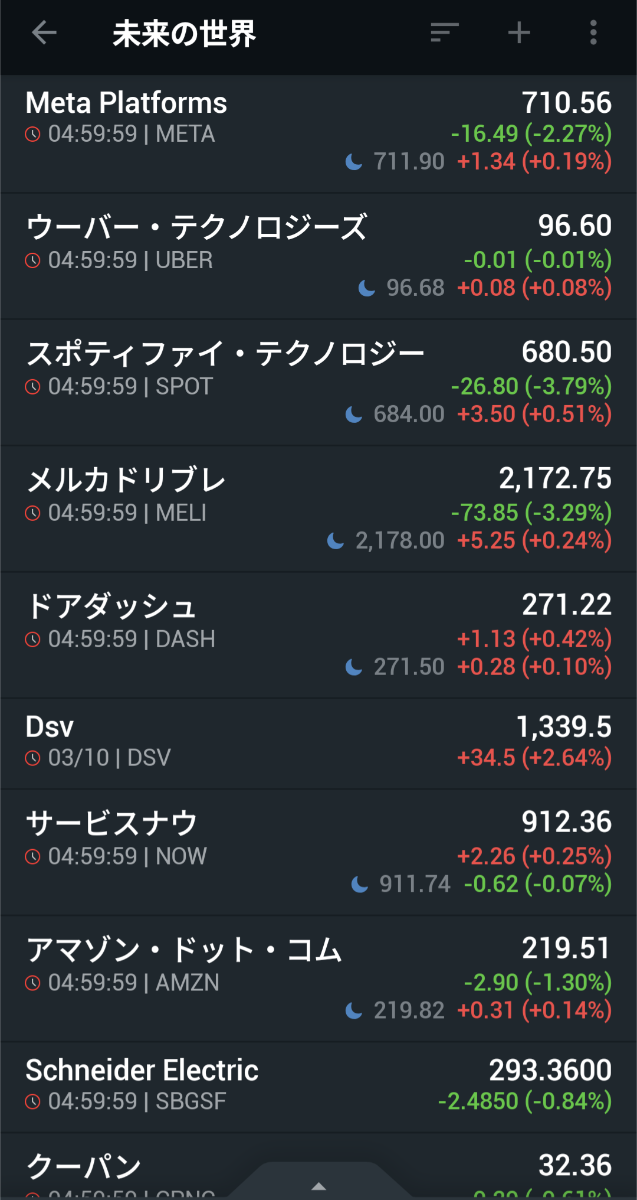Image resolution: width=637 pixels, height=1200 pixels.
Task: Open the three-dot overflow menu
Action: click(x=593, y=33)
